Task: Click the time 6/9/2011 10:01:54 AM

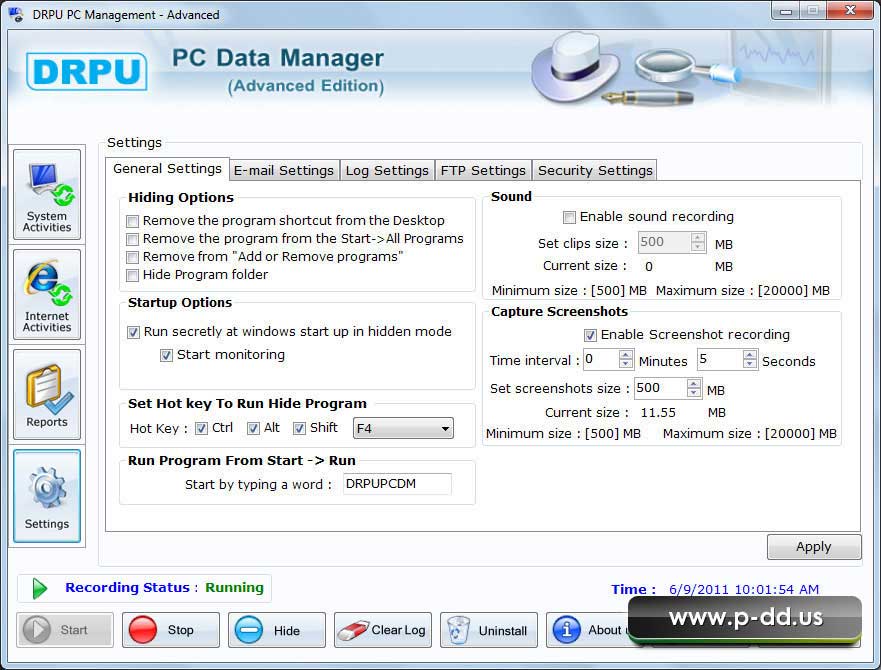Action: [744, 589]
